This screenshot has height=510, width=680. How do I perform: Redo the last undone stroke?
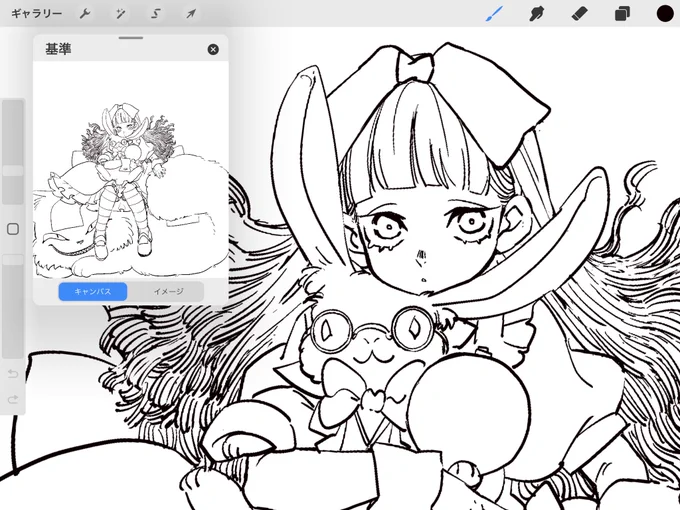[13, 399]
